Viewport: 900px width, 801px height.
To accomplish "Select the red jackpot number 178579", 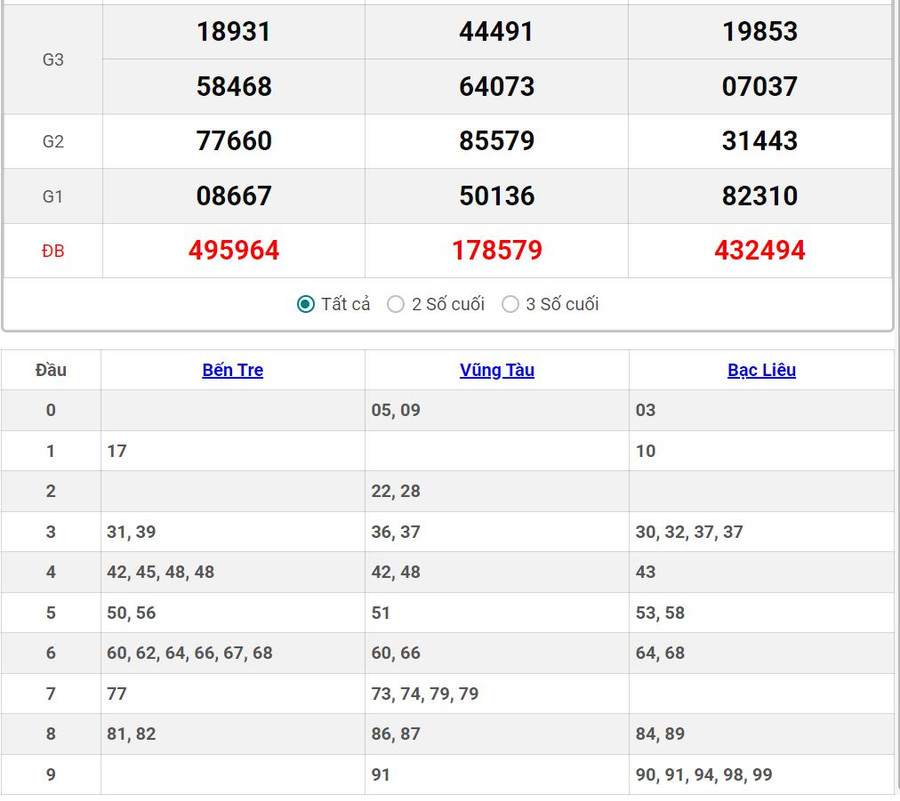I will [x=497, y=250].
